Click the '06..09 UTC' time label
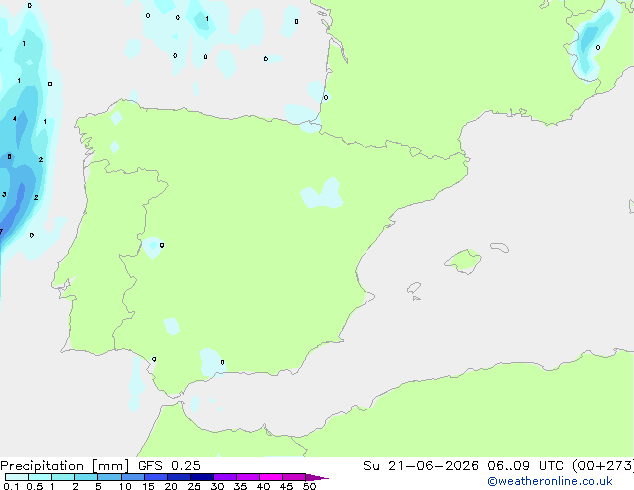Screen dimensions: 634x490 (x=525, y=466)
